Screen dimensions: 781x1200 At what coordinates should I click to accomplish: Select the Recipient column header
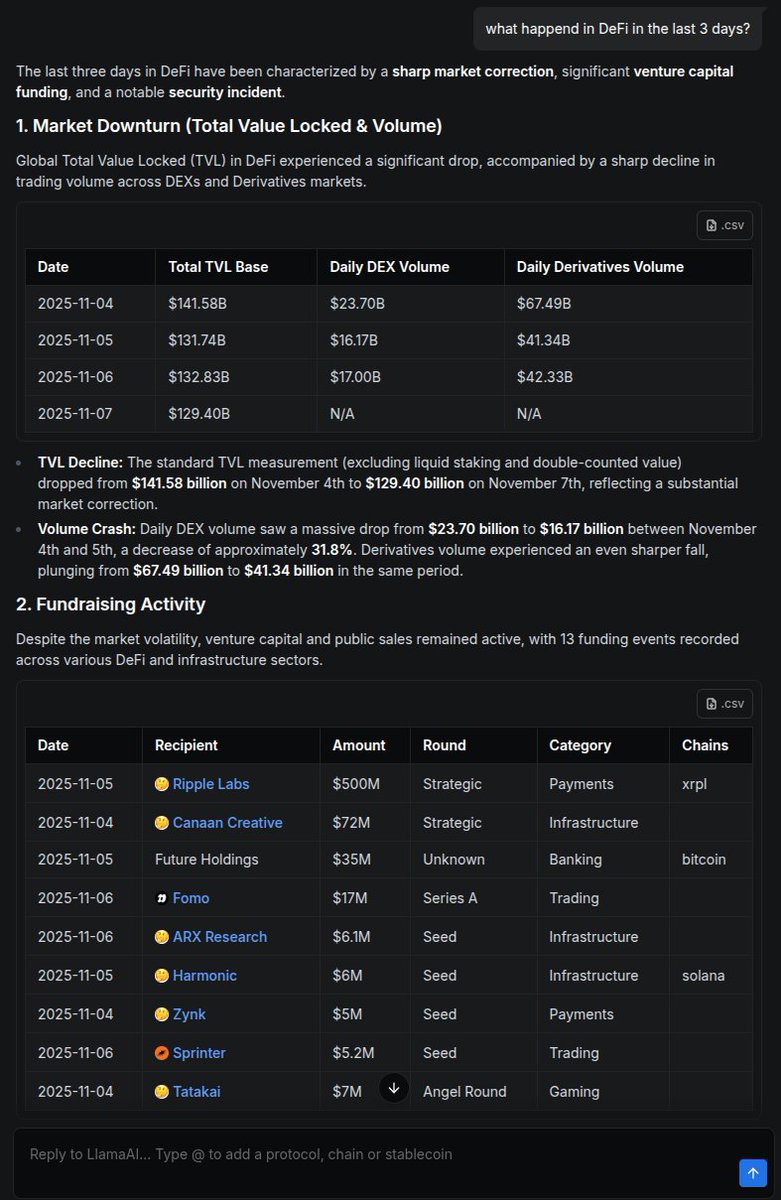coord(231,745)
